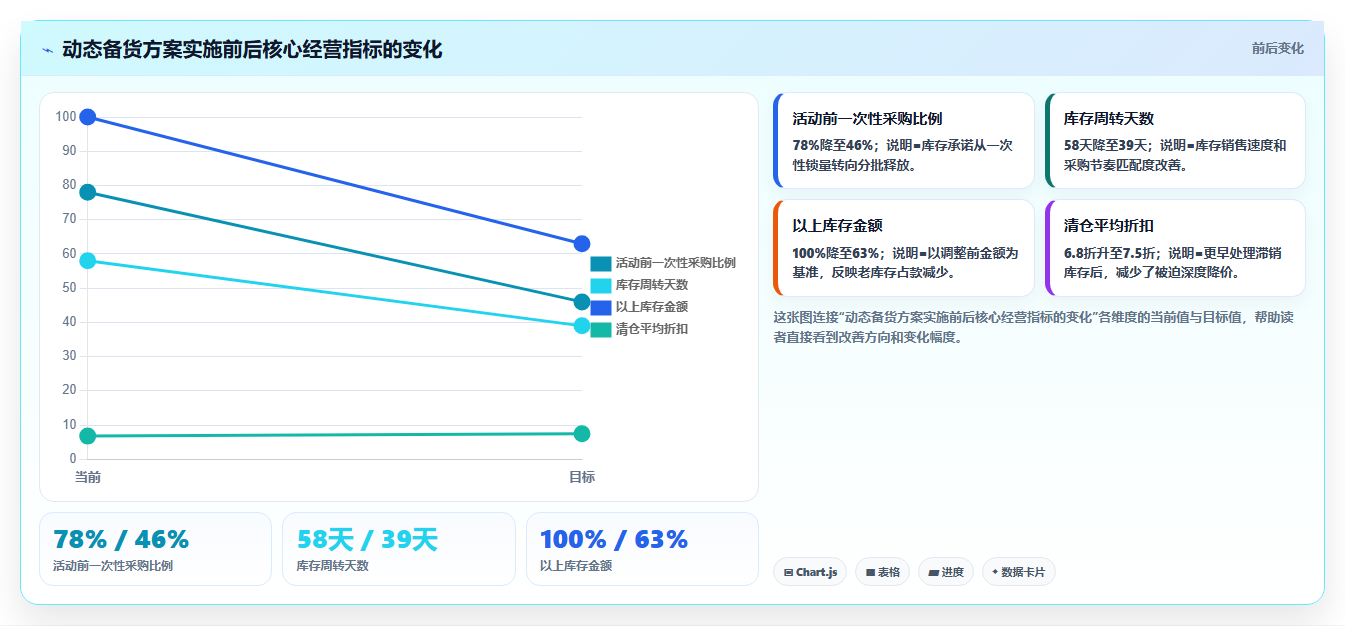
Task: Click the 当前 x-axis label
Action: tap(88, 477)
